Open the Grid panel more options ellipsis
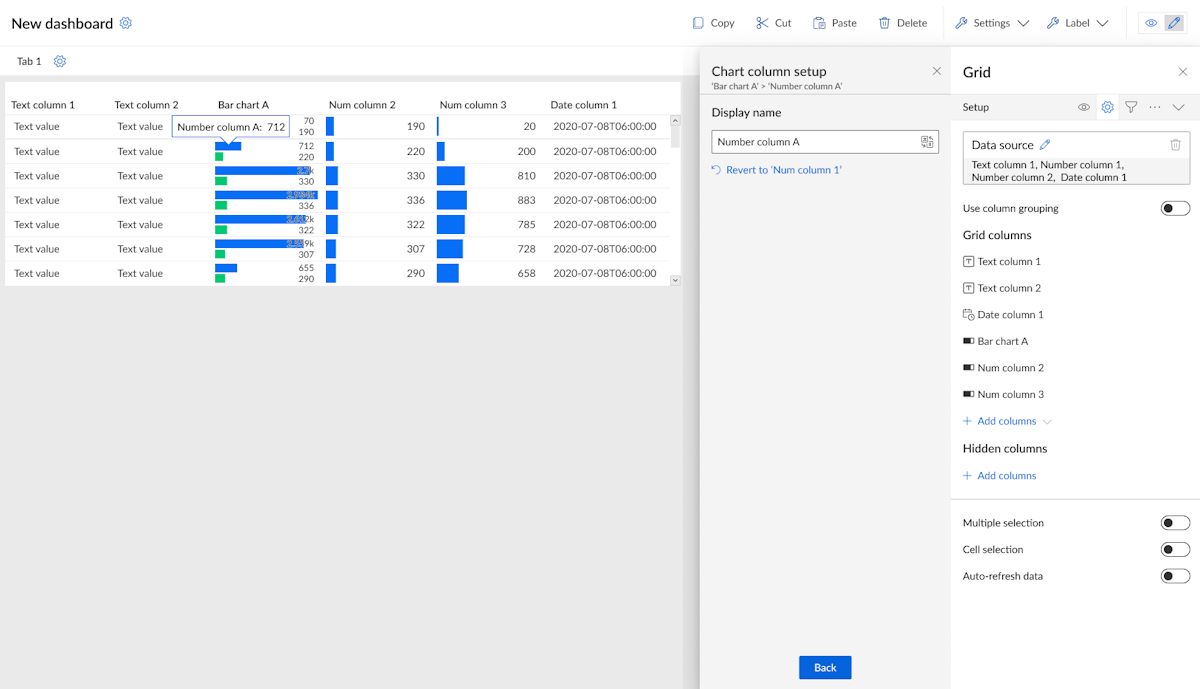 click(1155, 107)
